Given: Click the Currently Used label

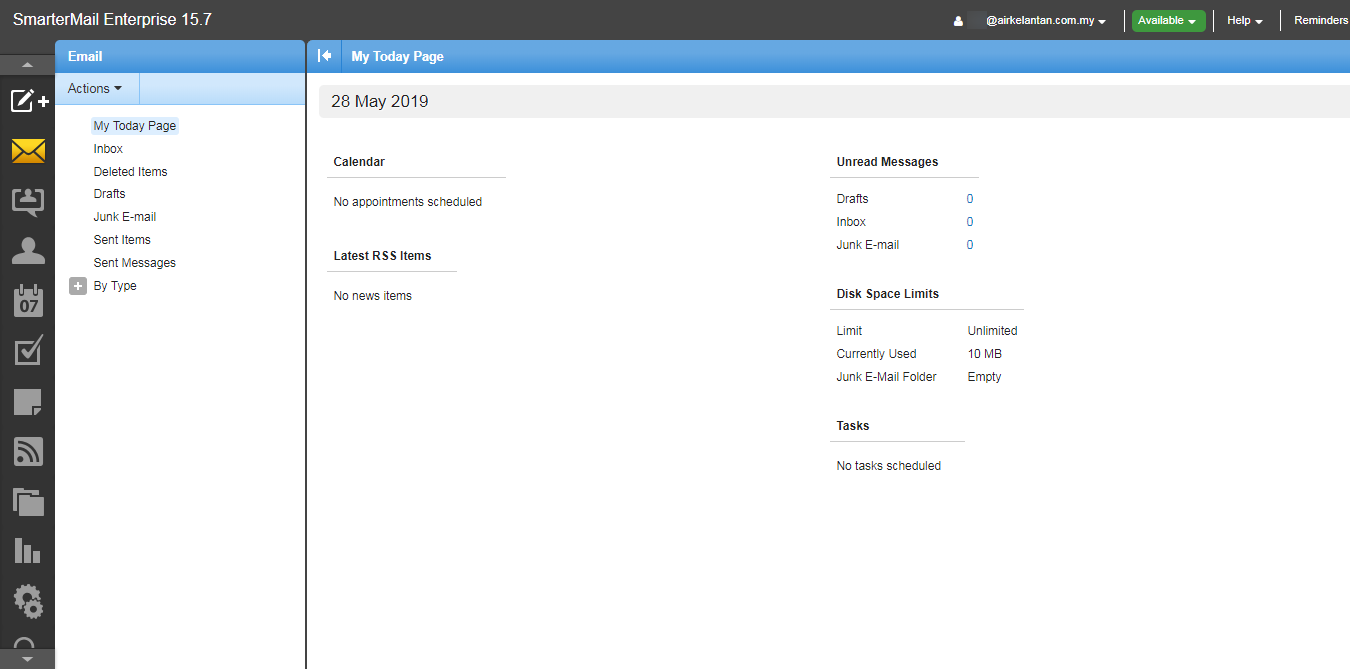Looking at the screenshot, I should 876,354.
